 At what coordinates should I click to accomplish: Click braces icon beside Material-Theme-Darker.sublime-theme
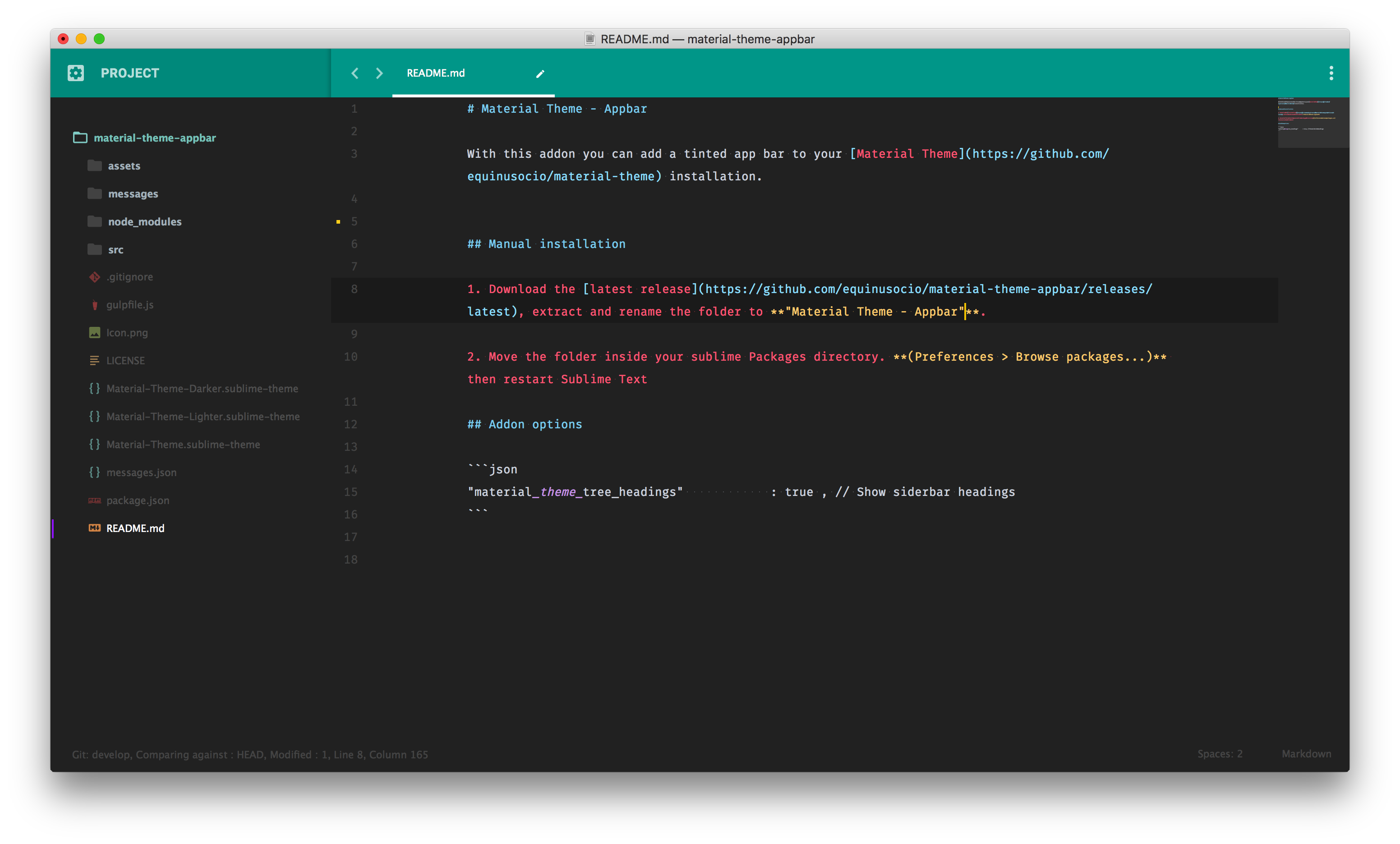[94, 388]
